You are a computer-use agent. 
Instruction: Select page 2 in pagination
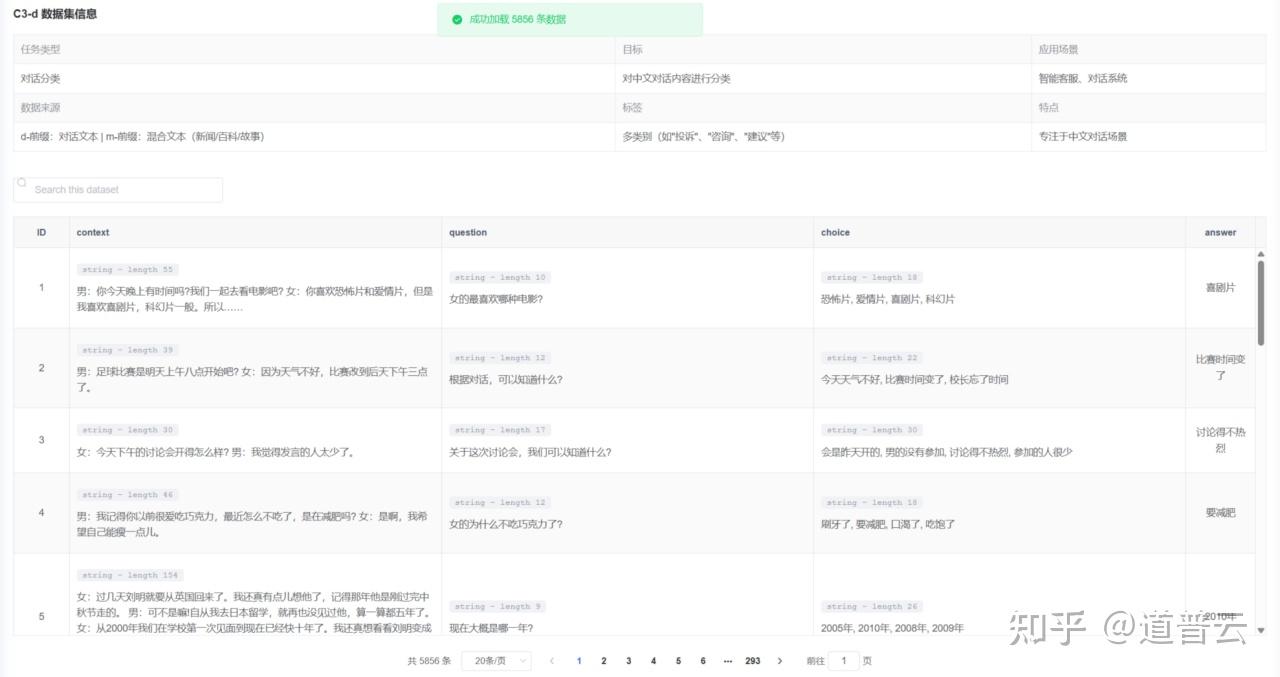[603, 661]
